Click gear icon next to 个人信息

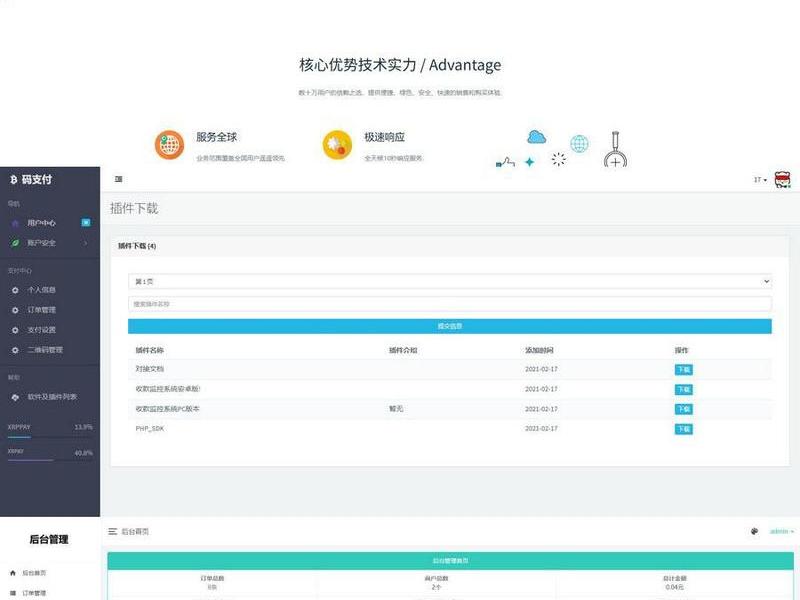coord(15,290)
